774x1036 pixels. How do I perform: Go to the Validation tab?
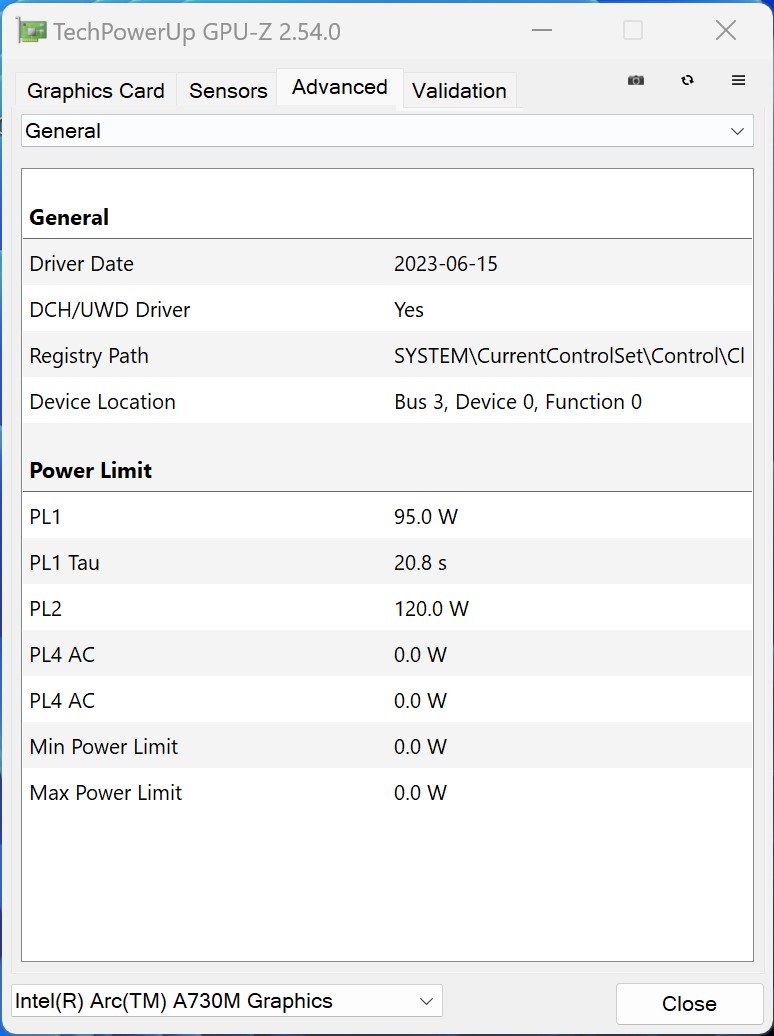click(459, 91)
